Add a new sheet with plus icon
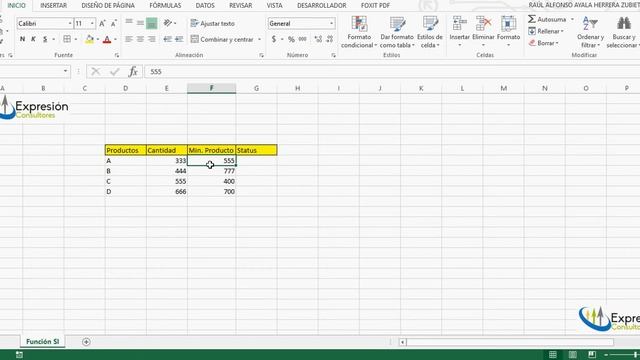Image resolution: width=640 pixels, height=360 pixels. pyautogui.click(x=86, y=342)
